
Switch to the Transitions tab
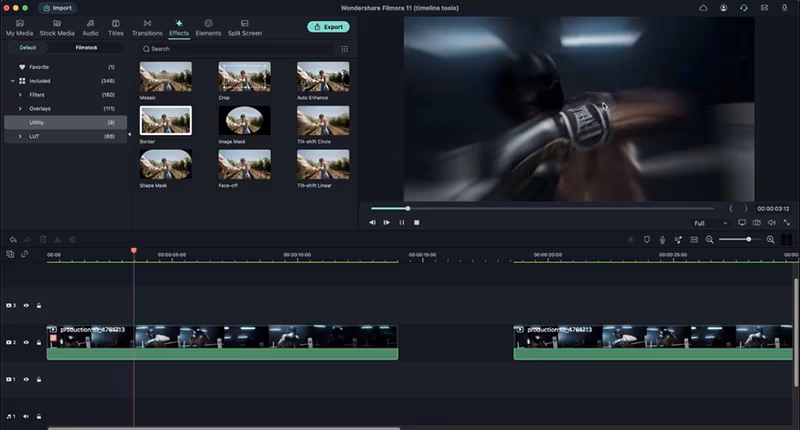(147, 28)
